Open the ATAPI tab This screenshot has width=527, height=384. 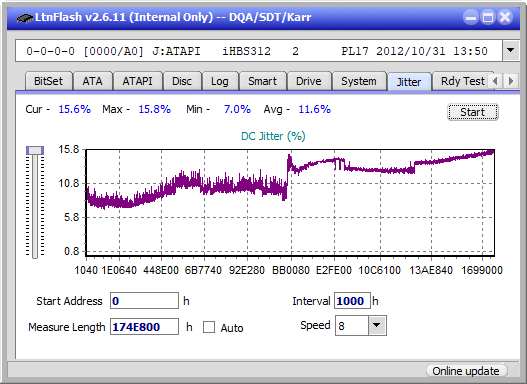[137, 81]
